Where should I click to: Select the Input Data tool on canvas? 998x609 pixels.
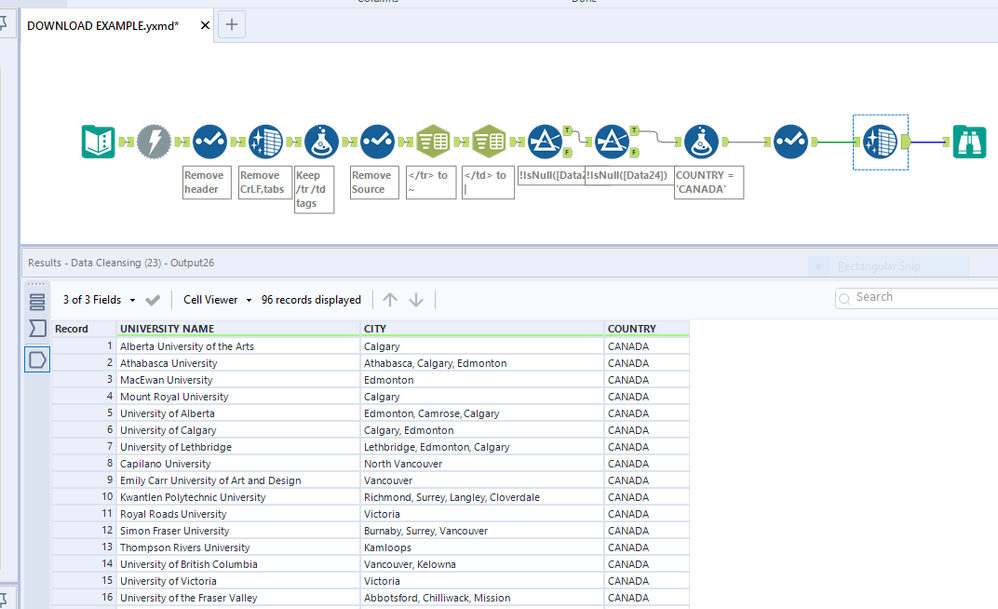(x=98, y=142)
